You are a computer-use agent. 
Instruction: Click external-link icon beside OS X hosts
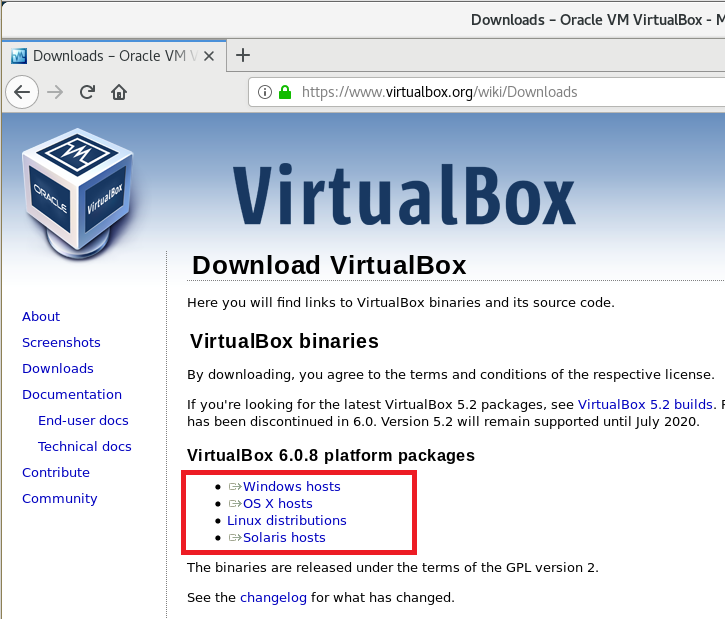coord(235,503)
